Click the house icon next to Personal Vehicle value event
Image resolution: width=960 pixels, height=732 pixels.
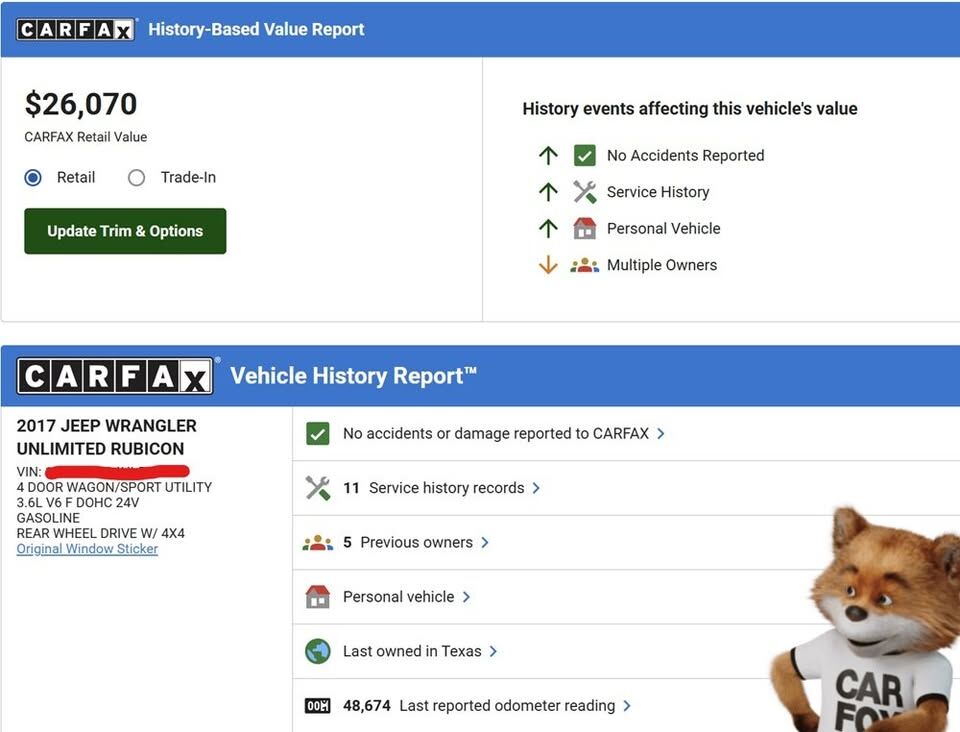tap(585, 228)
